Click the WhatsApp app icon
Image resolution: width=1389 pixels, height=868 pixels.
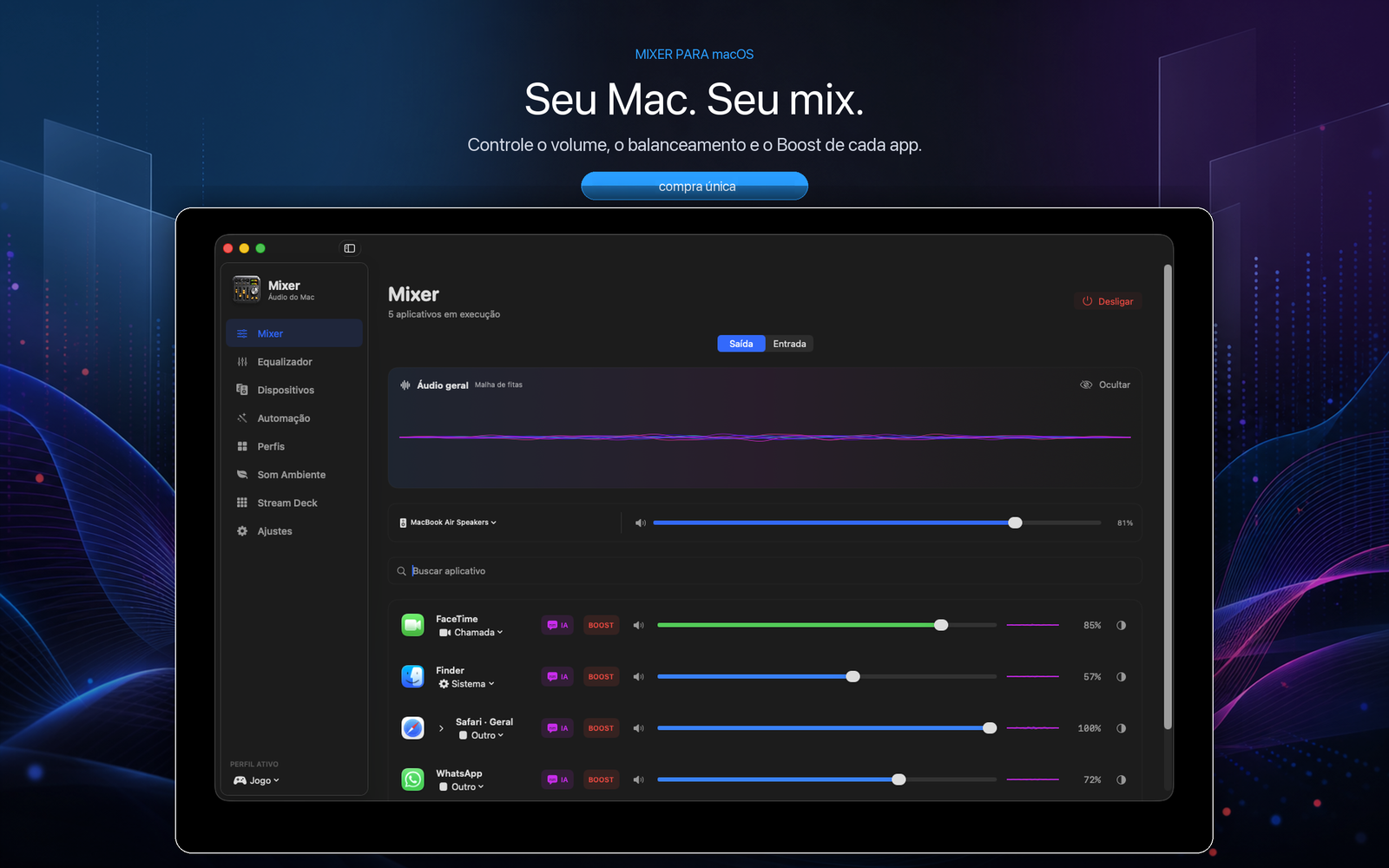click(413, 779)
